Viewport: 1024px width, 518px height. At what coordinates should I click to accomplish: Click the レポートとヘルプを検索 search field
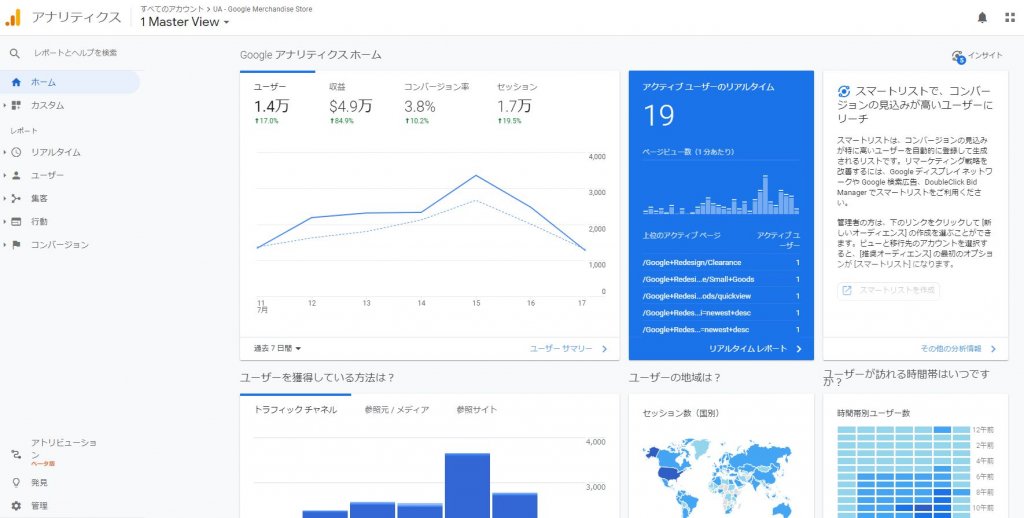(x=76, y=53)
